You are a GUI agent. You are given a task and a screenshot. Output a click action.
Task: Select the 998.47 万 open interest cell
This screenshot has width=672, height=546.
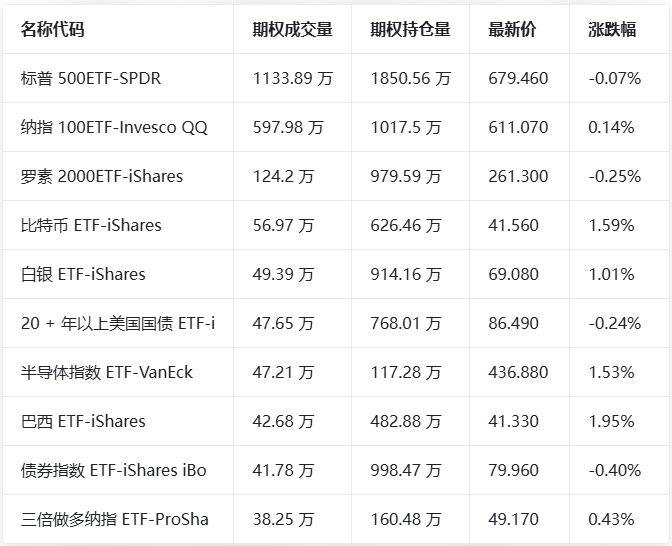405,470
